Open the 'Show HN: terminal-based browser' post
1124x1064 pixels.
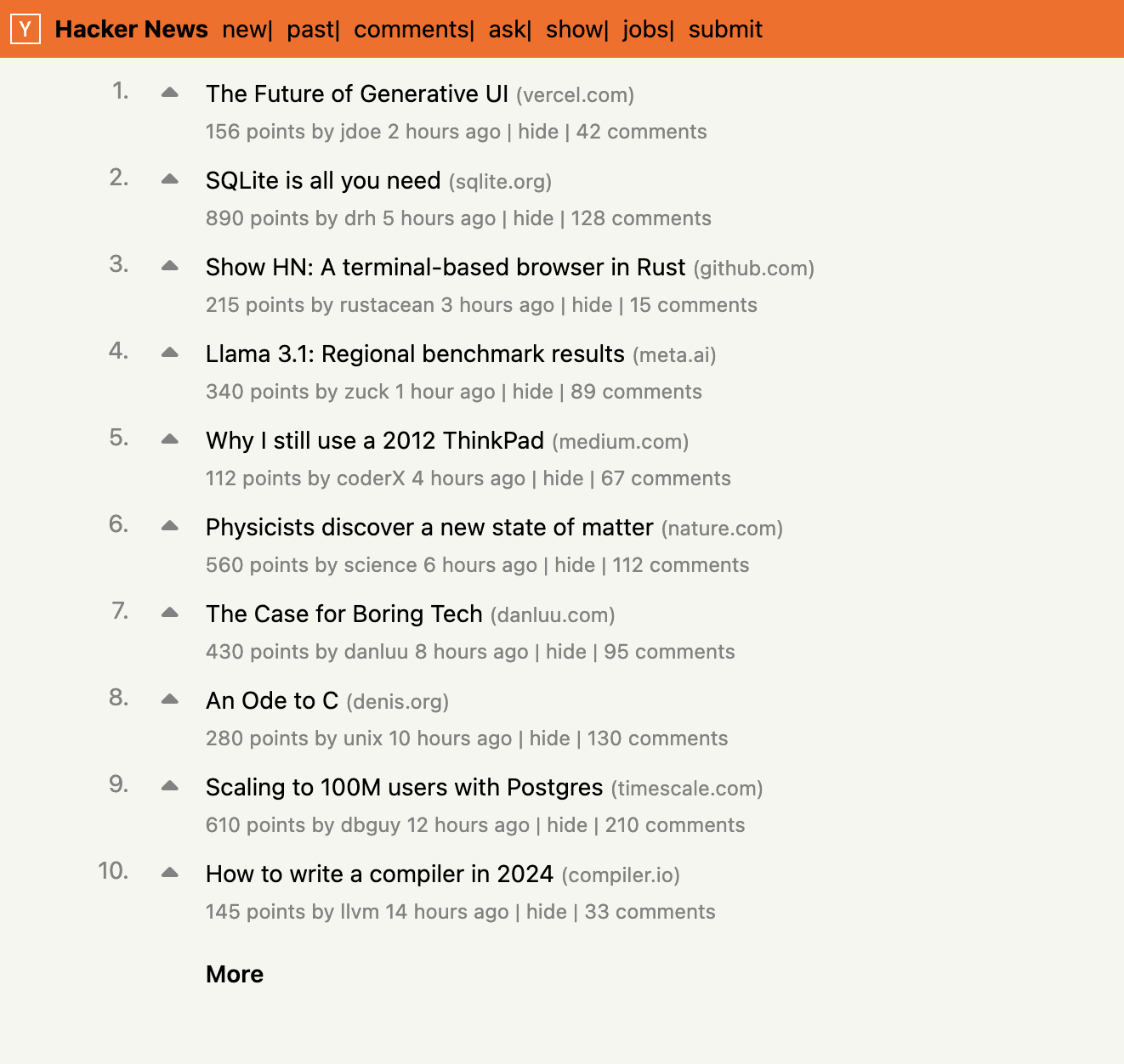pos(446,267)
